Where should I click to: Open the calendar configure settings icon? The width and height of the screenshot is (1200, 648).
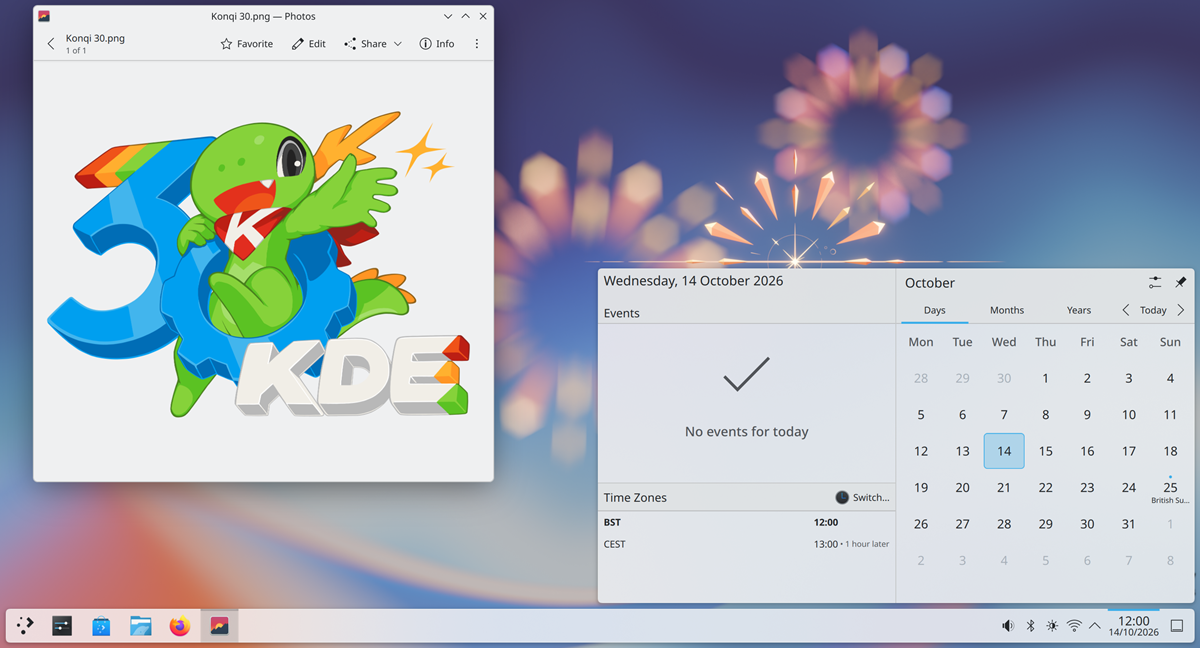pyautogui.click(x=1155, y=283)
